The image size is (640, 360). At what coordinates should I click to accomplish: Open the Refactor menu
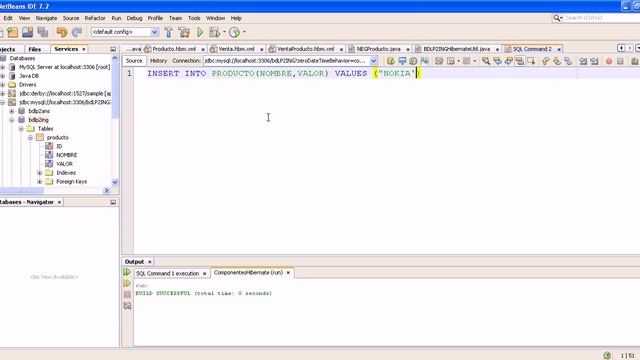[95, 18]
